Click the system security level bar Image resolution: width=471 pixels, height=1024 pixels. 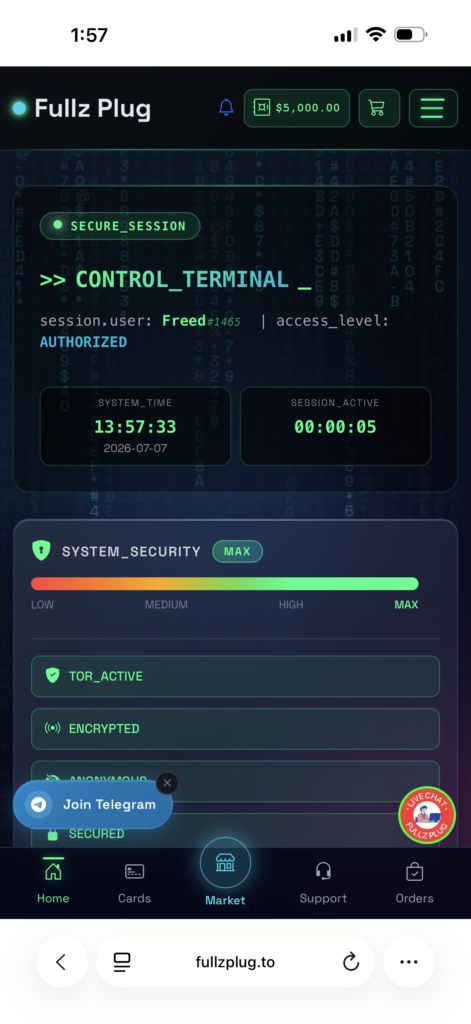225,584
